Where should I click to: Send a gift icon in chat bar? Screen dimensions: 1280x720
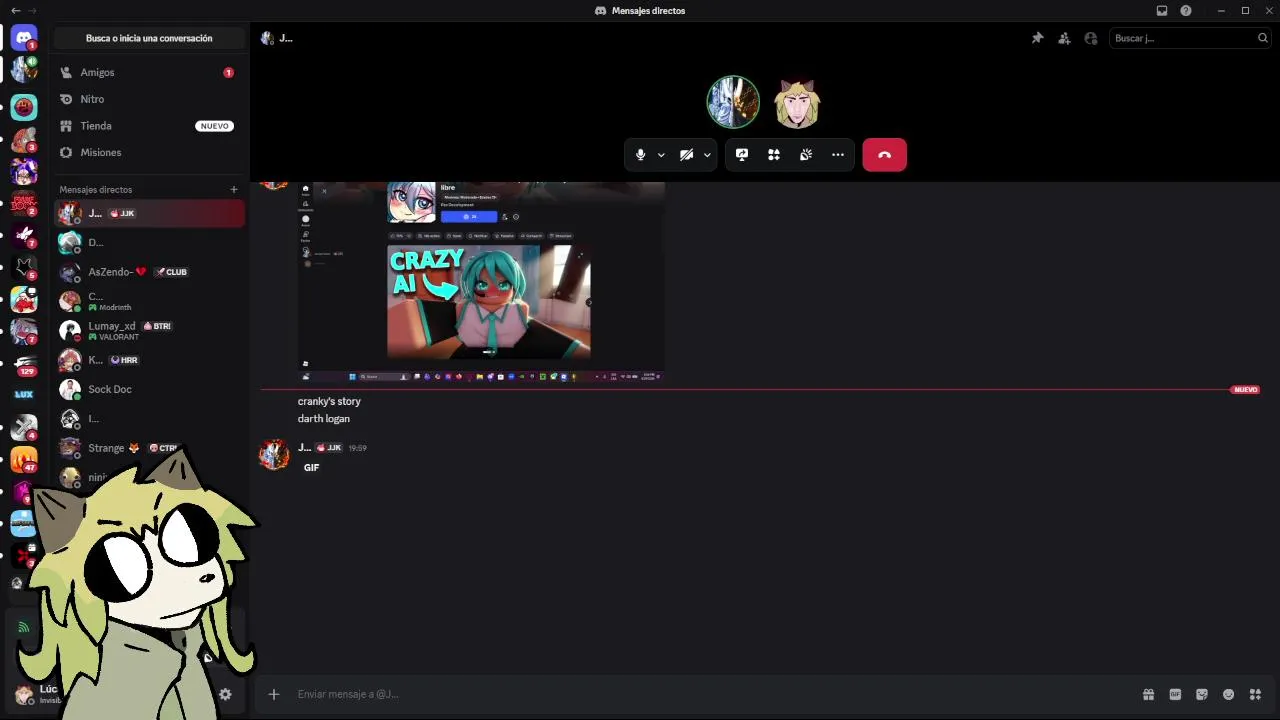click(1148, 694)
